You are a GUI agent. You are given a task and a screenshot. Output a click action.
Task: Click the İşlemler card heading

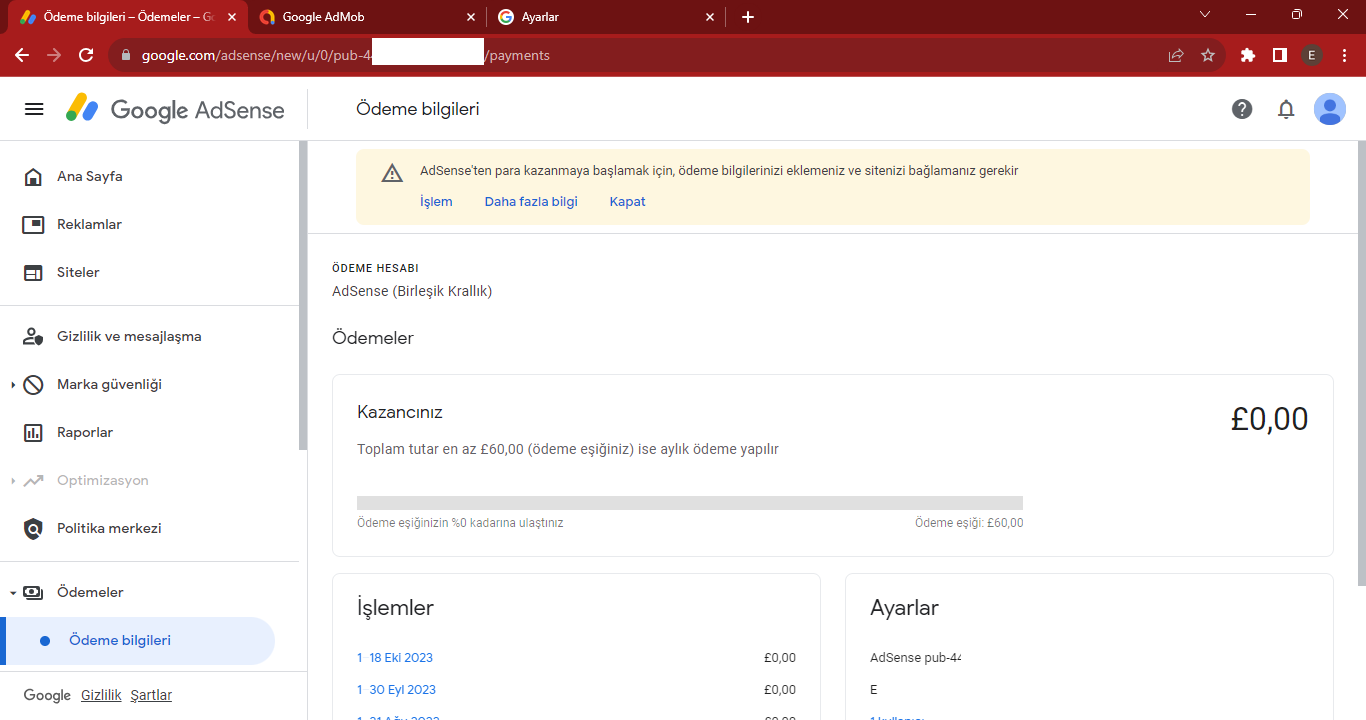tap(395, 608)
